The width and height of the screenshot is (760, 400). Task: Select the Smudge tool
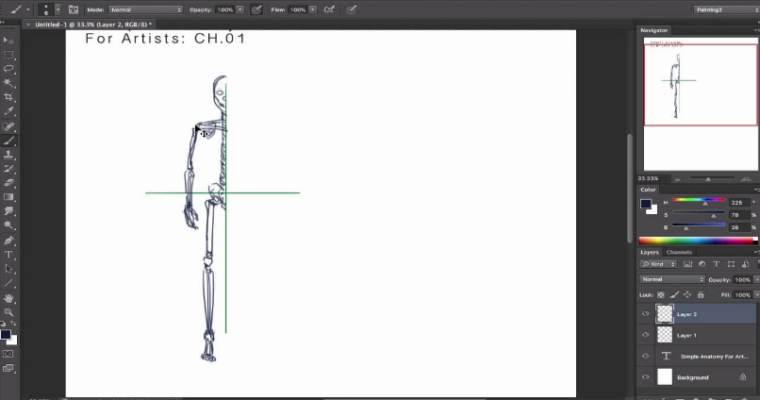click(8, 211)
